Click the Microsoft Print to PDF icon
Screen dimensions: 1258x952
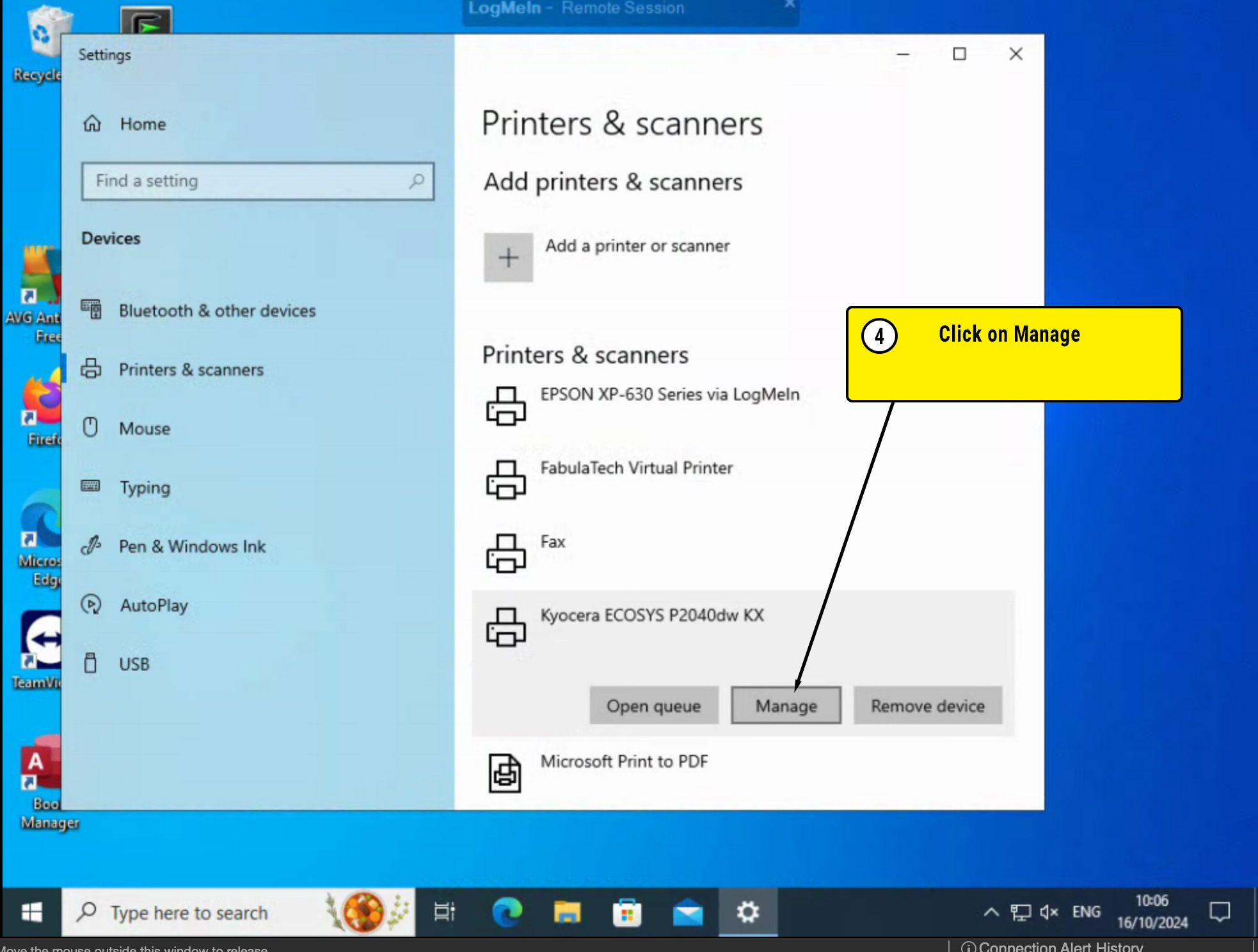(505, 773)
